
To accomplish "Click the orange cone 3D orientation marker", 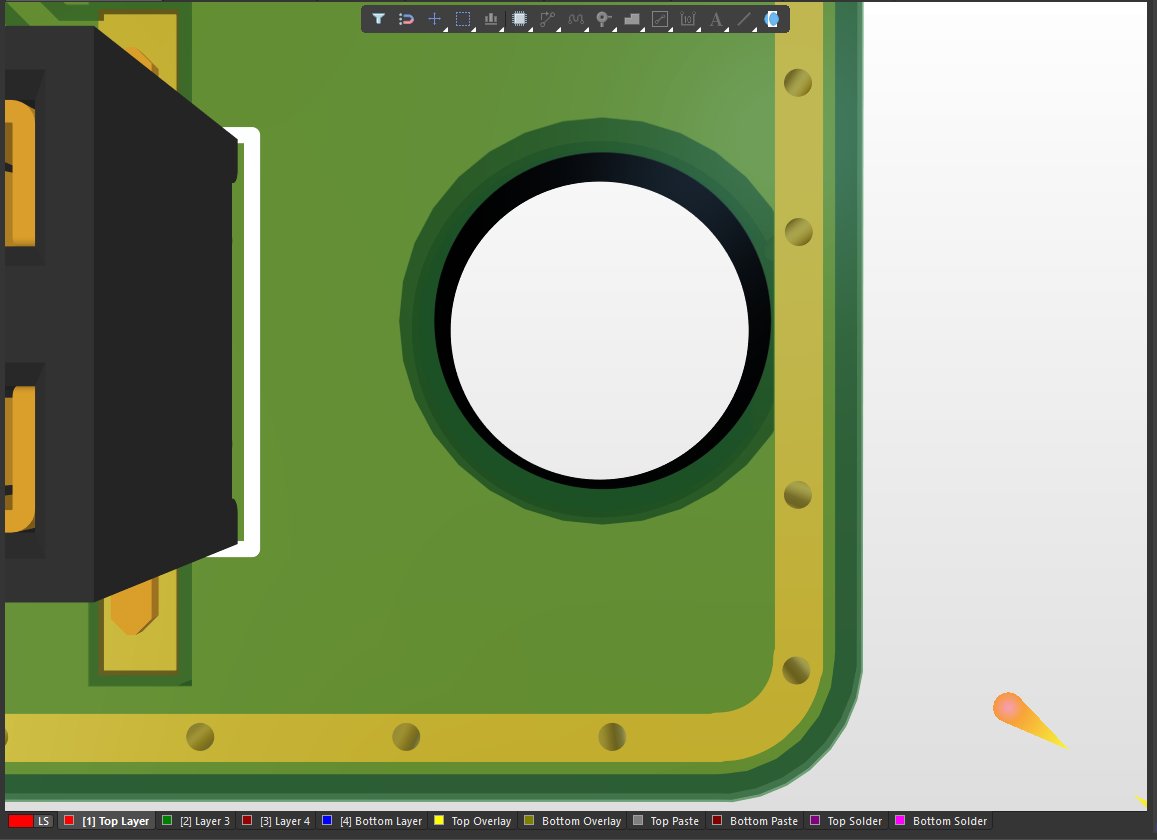I will [1029, 720].
